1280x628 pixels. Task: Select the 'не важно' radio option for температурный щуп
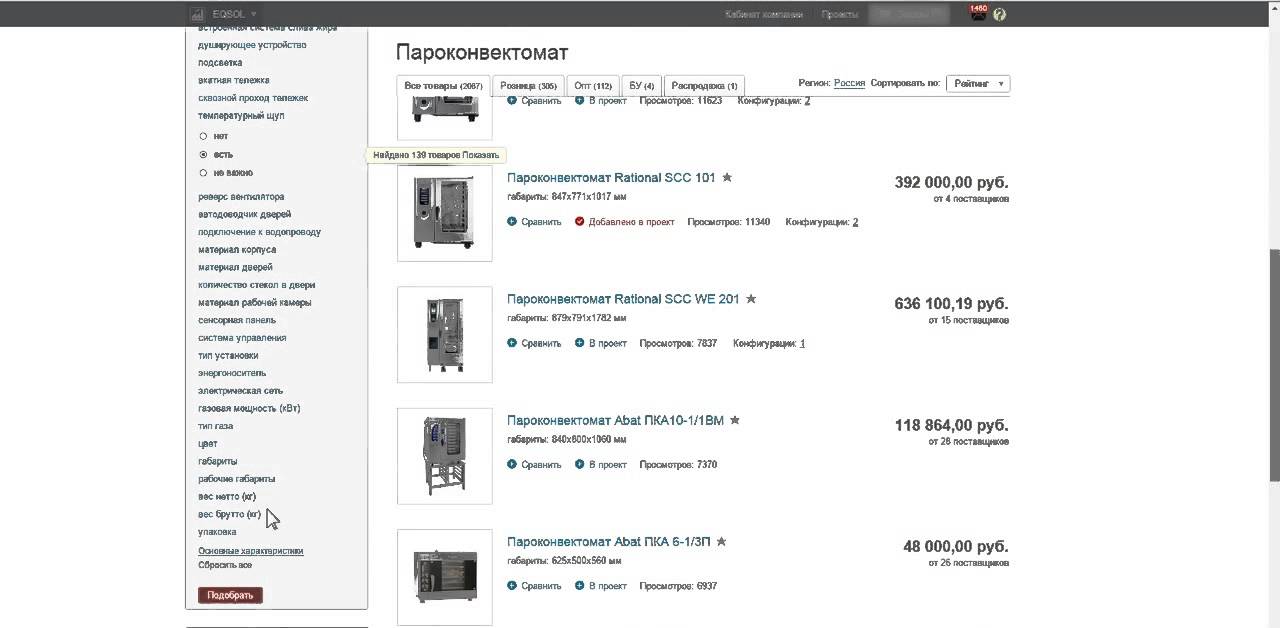coord(204,173)
